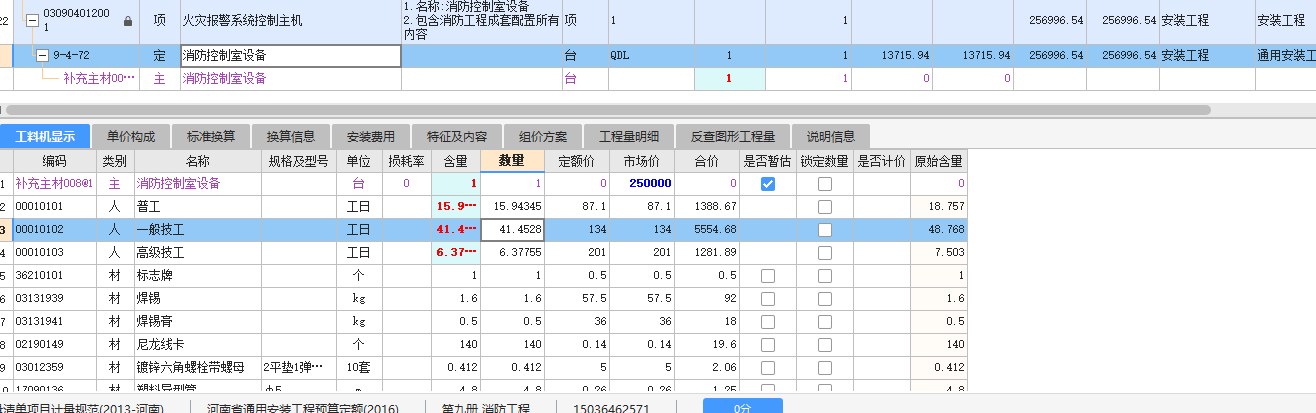Screen dimensions: 1316x413
Task: Check 是否暂估 for 尼龙线卡 row
Action: pyautogui.click(x=768, y=345)
